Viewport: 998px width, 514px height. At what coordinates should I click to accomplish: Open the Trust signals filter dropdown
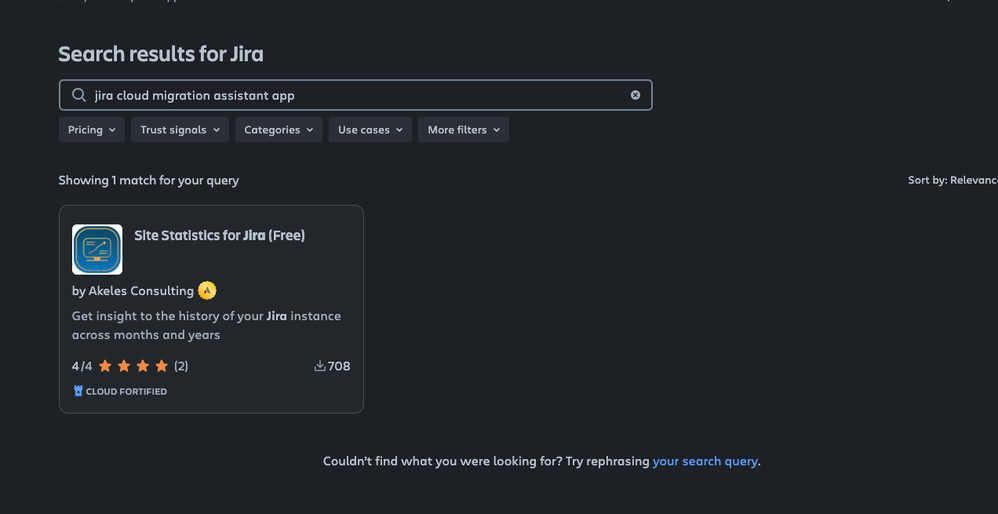(x=180, y=130)
